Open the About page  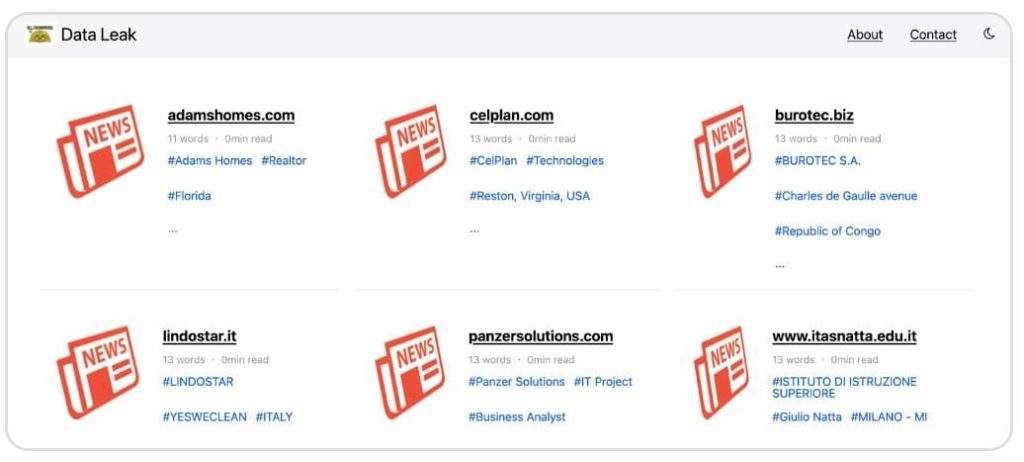[x=865, y=35]
